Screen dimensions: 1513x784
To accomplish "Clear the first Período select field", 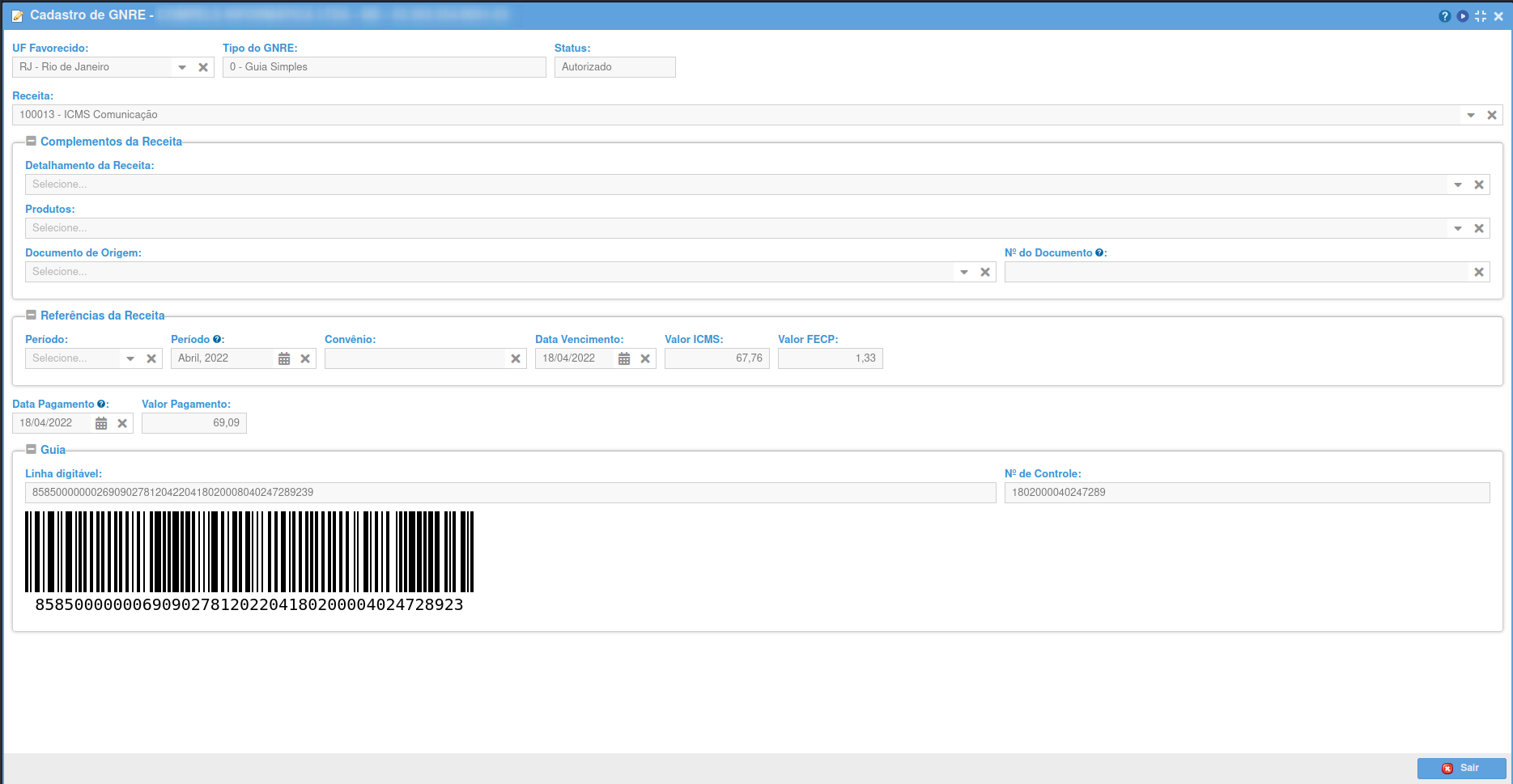I will [x=151, y=358].
